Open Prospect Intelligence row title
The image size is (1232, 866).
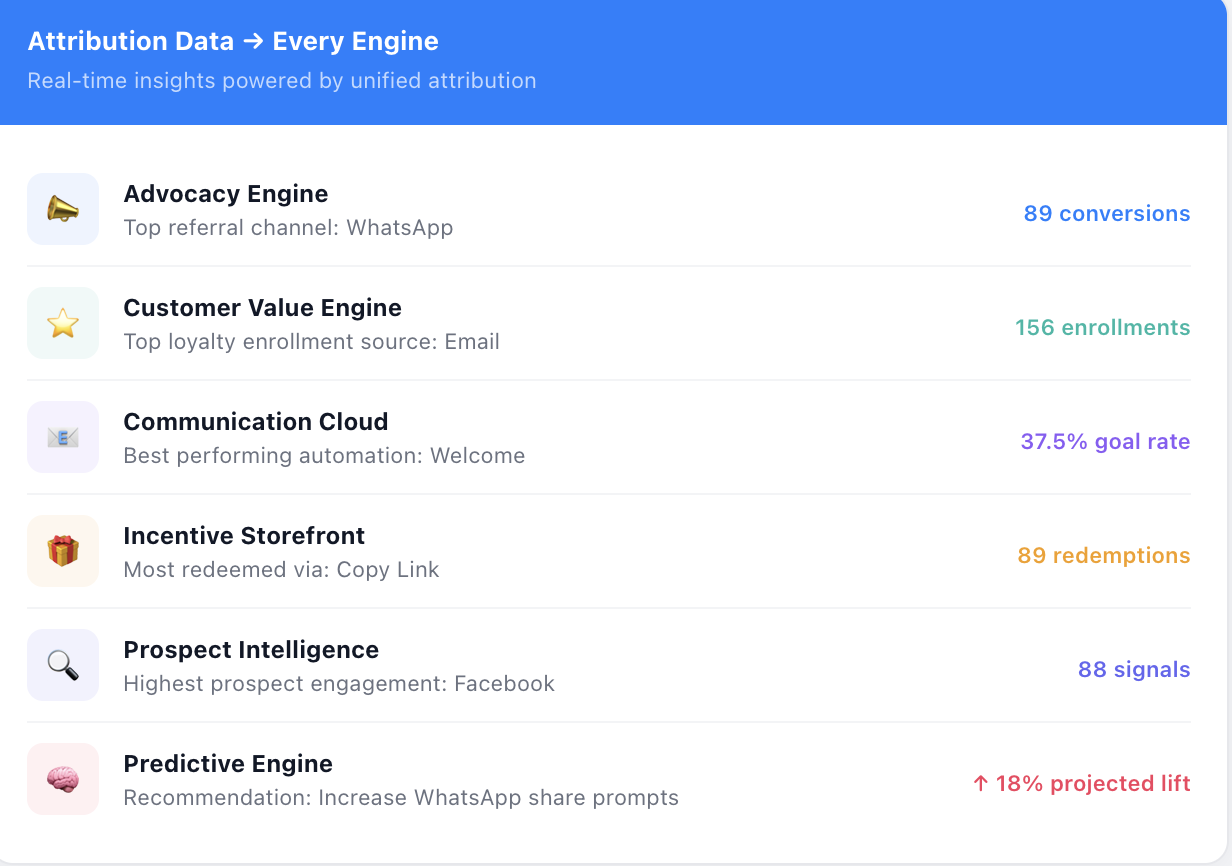[x=251, y=650]
